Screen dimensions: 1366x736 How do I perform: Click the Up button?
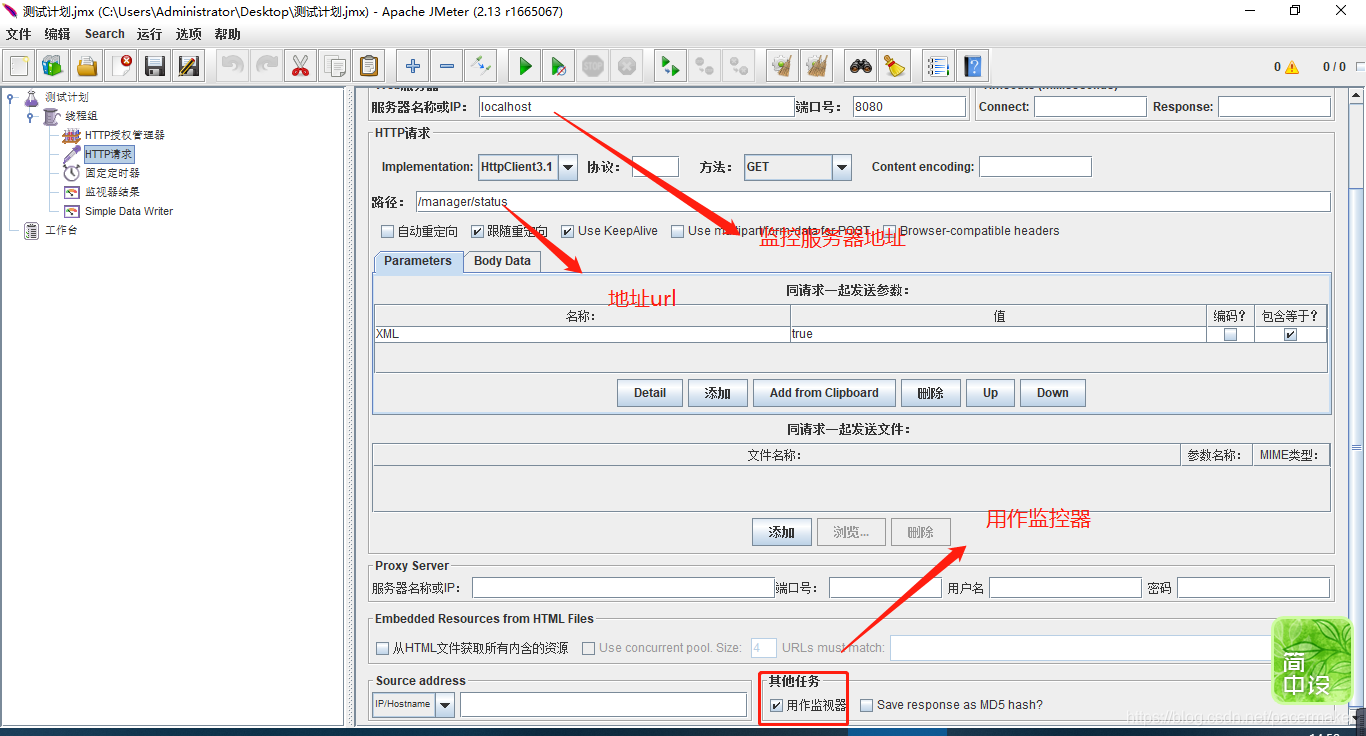click(x=990, y=393)
